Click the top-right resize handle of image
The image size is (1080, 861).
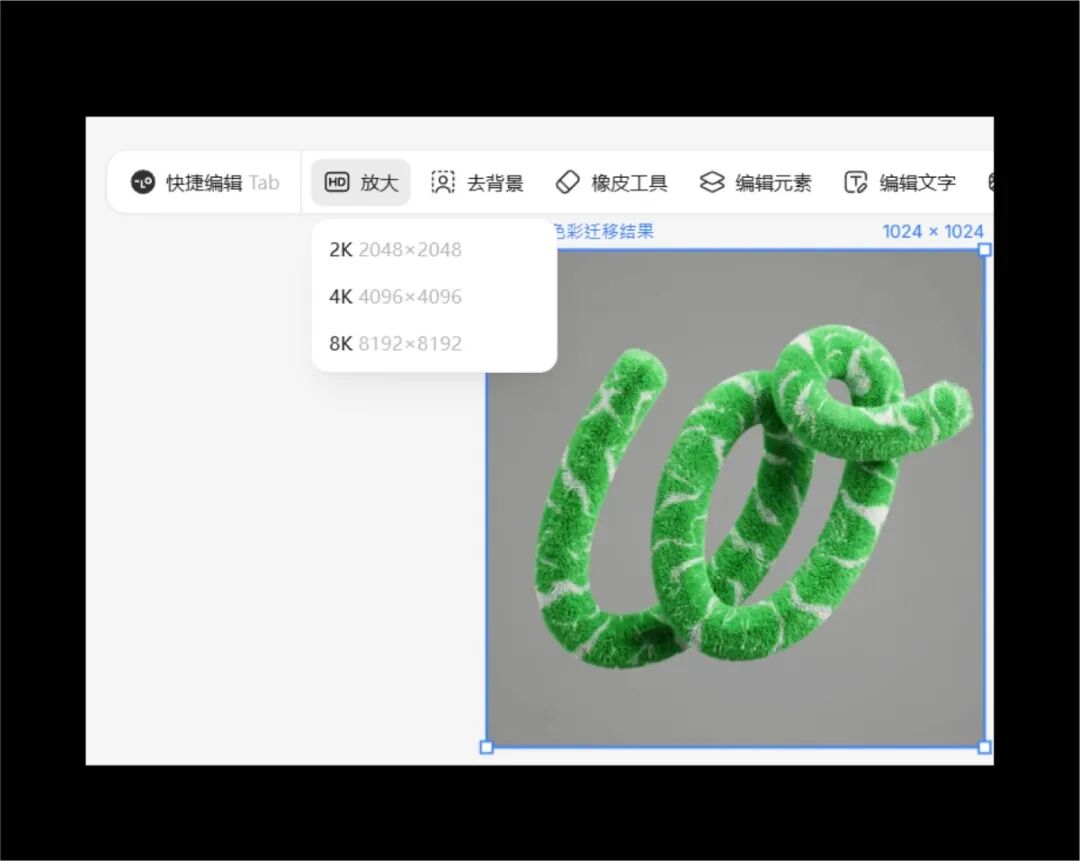tap(984, 249)
